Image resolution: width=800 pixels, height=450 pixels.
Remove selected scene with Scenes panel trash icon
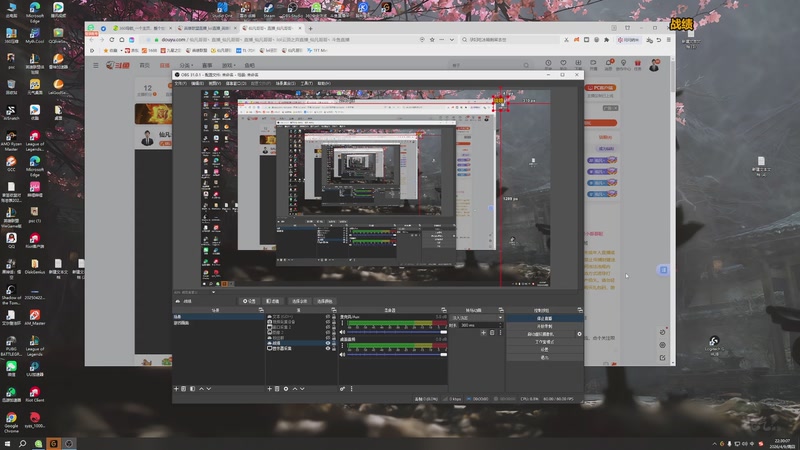point(184,389)
